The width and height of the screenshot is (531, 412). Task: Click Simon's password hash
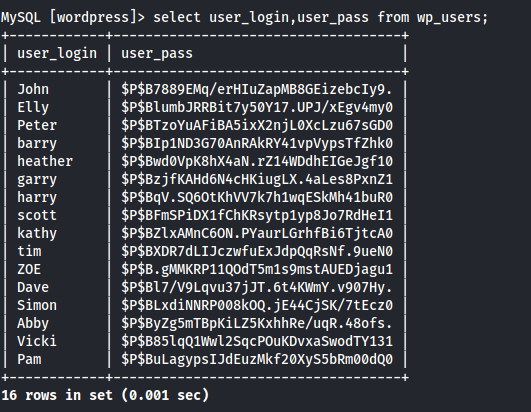257,305
